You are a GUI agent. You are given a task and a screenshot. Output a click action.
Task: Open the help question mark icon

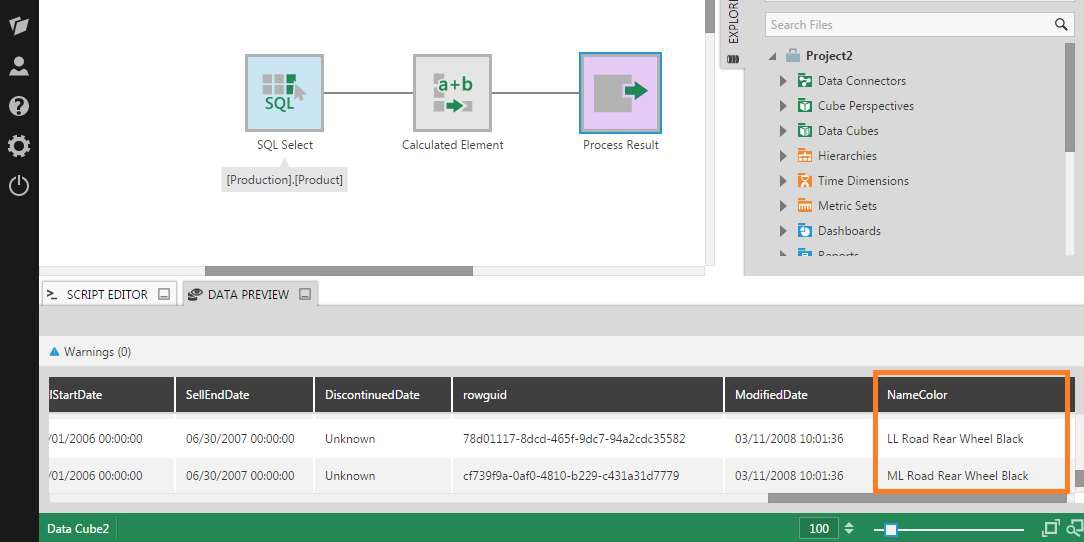tap(19, 106)
